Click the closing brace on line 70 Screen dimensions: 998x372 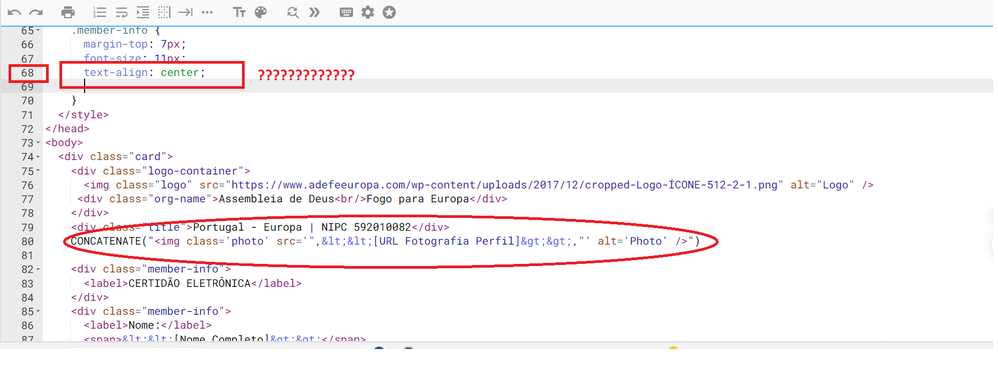74,101
